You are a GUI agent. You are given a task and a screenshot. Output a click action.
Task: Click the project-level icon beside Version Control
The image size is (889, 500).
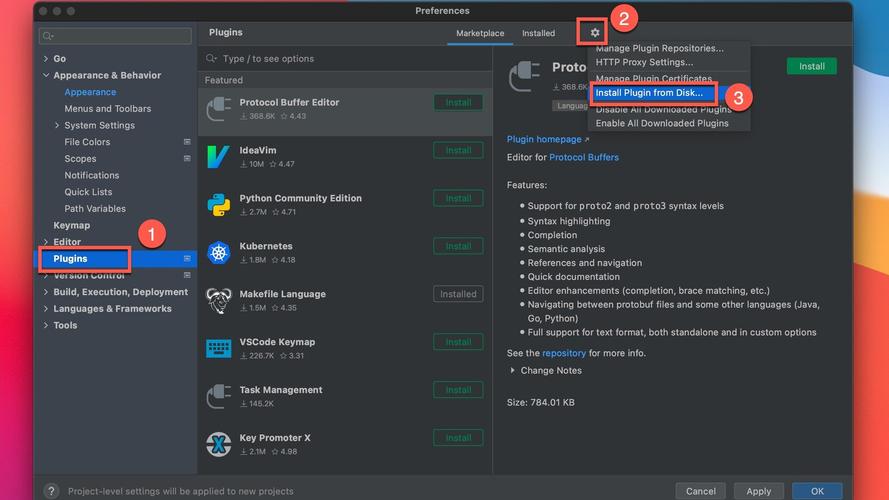187,275
